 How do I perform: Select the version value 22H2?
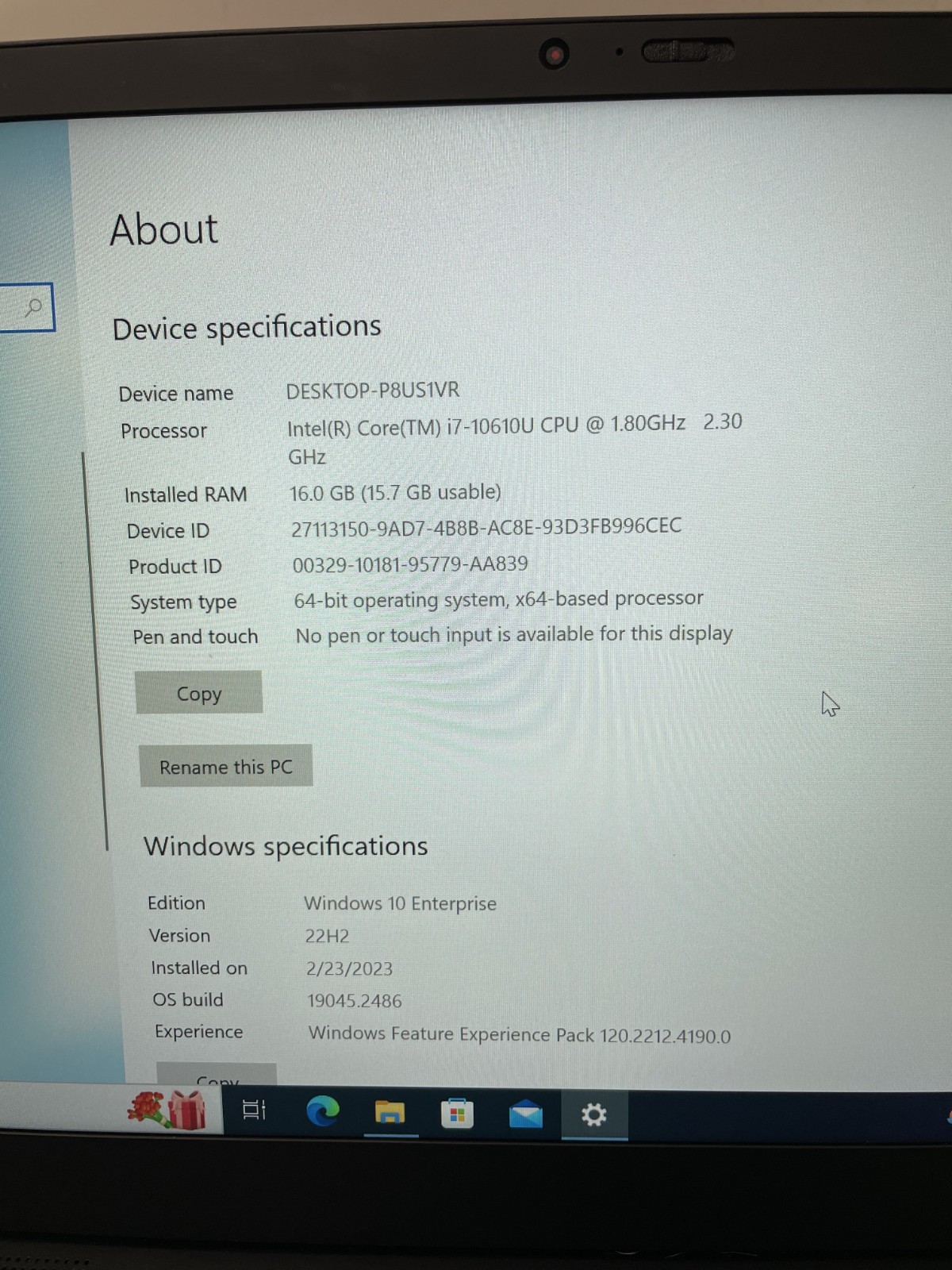point(327,936)
